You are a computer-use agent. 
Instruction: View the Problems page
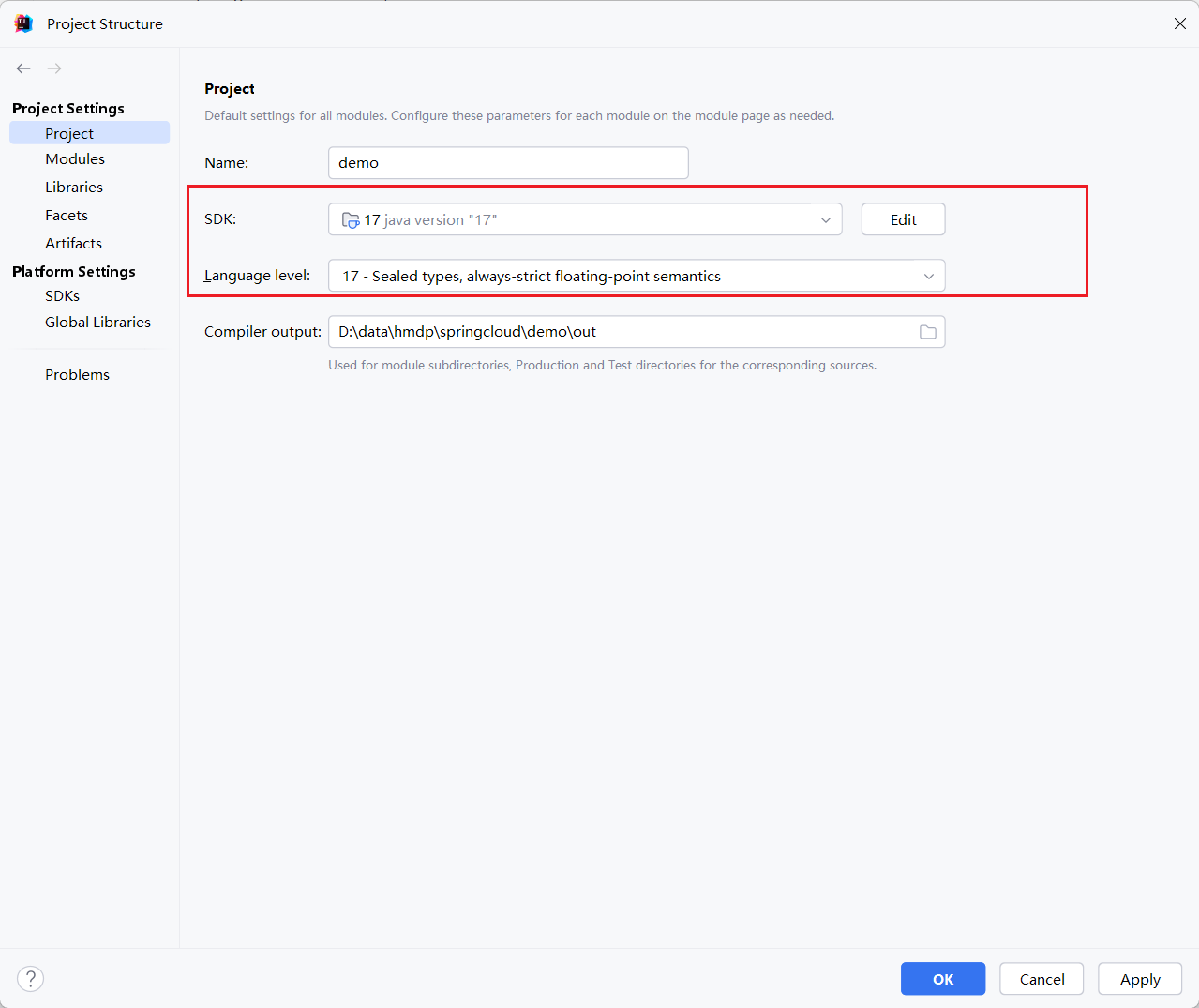[77, 375]
